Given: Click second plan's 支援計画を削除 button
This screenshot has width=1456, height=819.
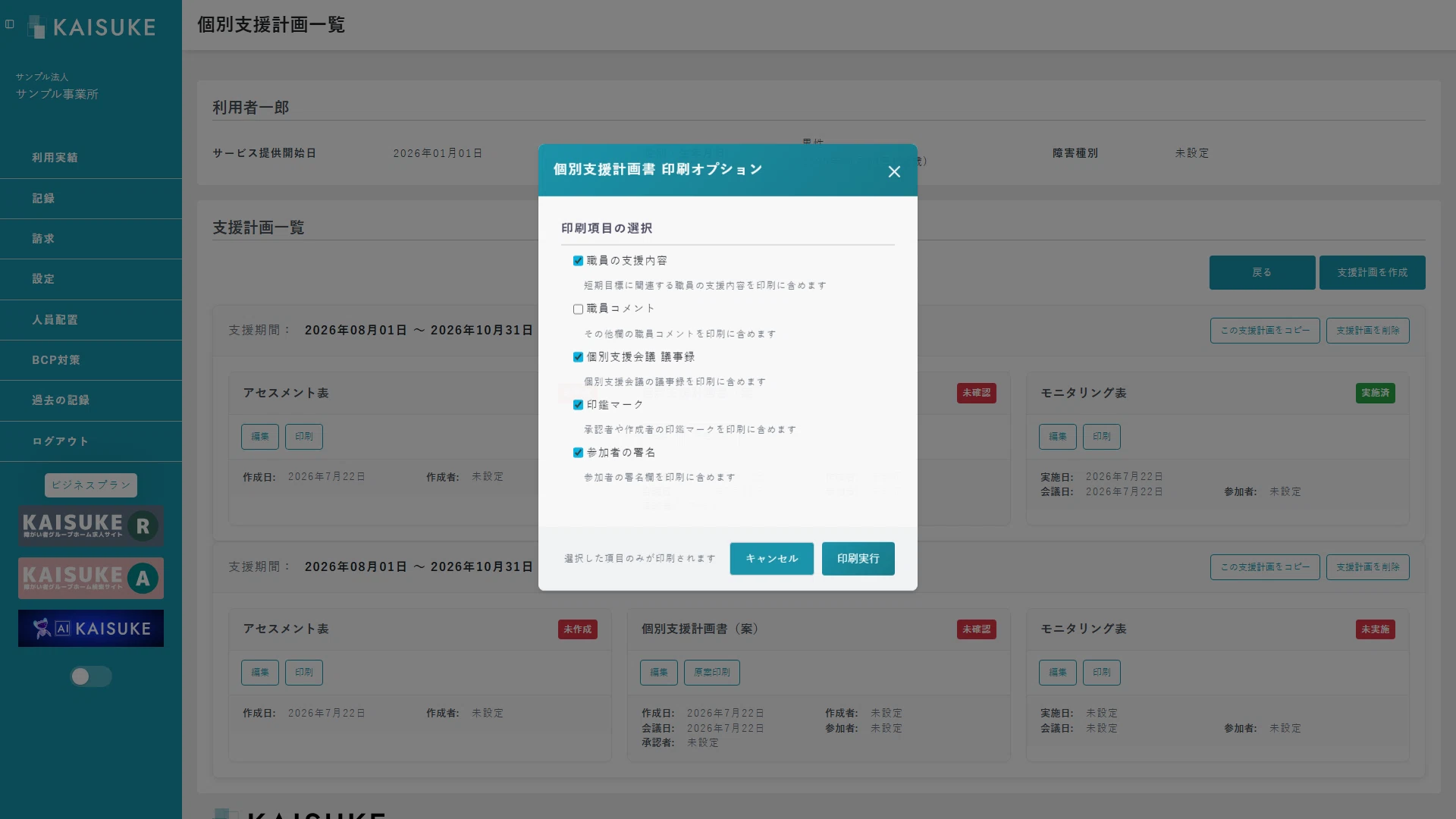Looking at the screenshot, I should 1367,567.
